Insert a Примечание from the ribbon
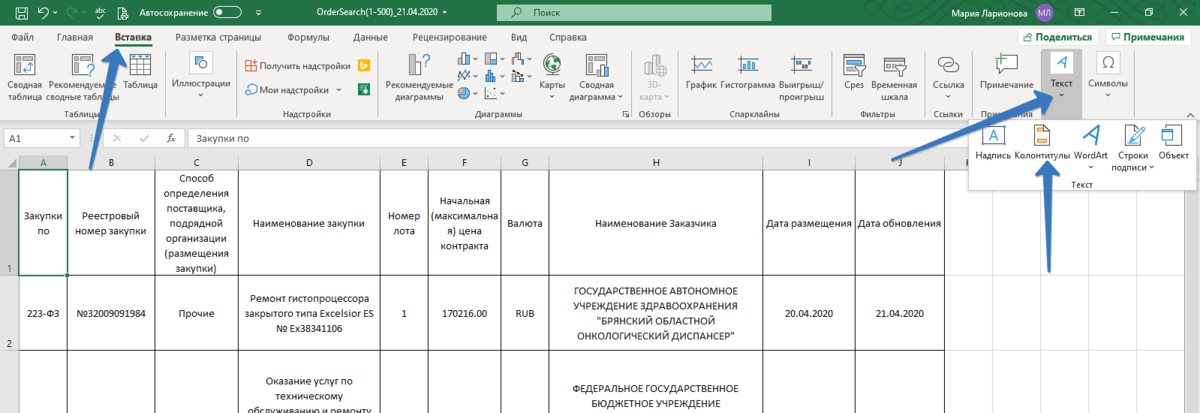This screenshot has height=413, width=1200. pyautogui.click(x=1006, y=72)
